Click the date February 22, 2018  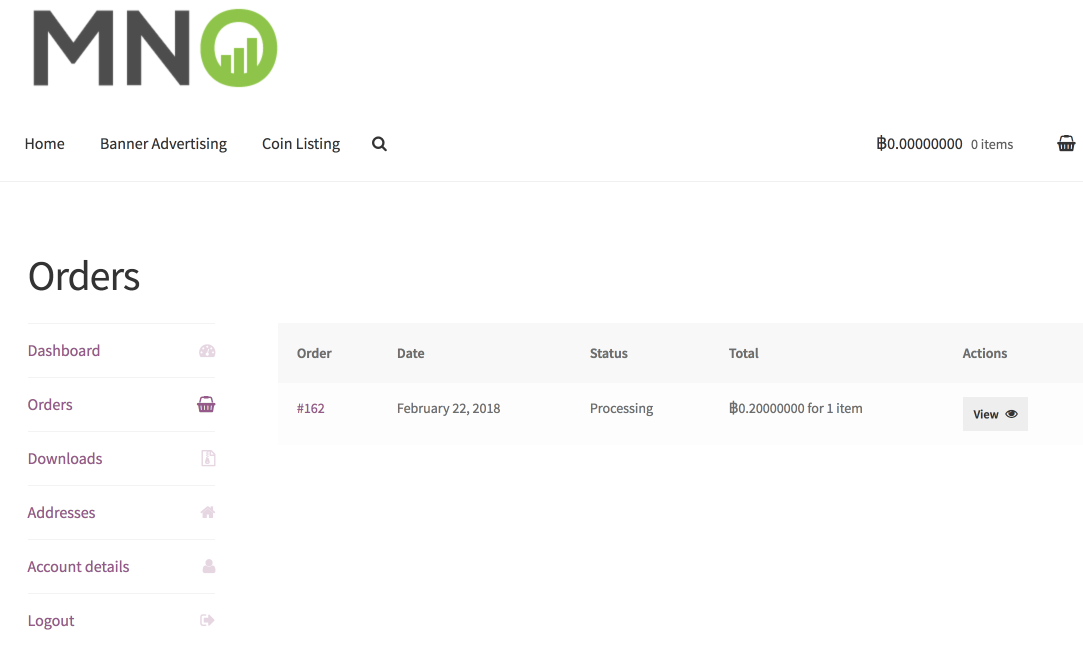(448, 408)
